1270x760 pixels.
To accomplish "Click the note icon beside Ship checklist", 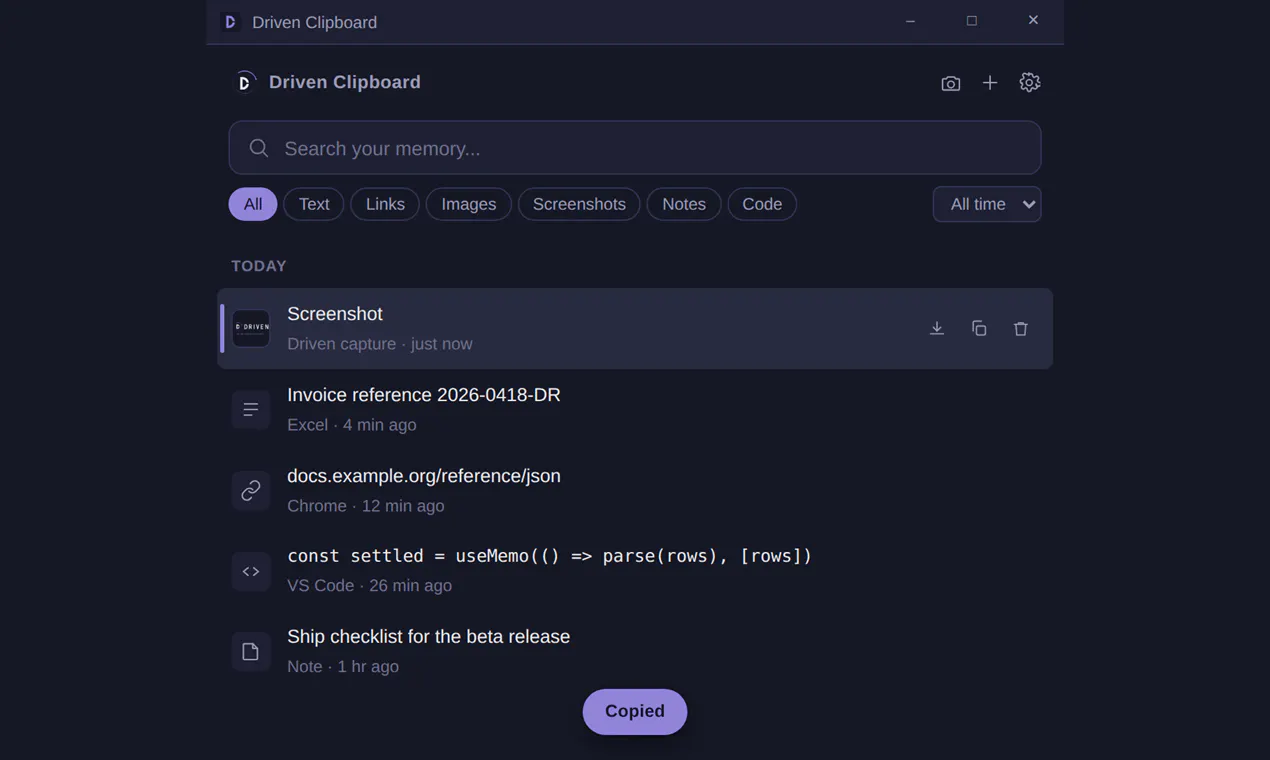I will coord(251,652).
